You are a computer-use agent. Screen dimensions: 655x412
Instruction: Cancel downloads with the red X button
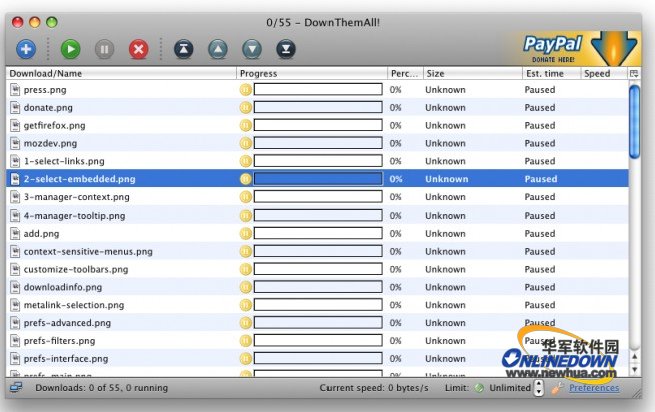(x=139, y=49)
